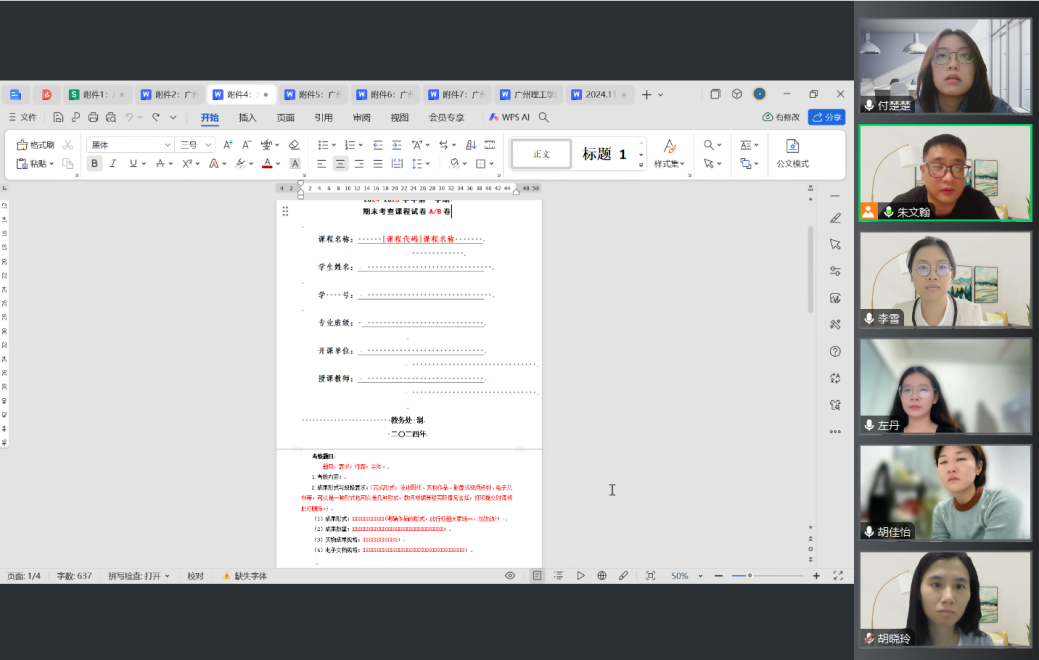Click the 公文模式 icon in ribbon
This screenshot has width=1039, height=660.
(792, 153)
